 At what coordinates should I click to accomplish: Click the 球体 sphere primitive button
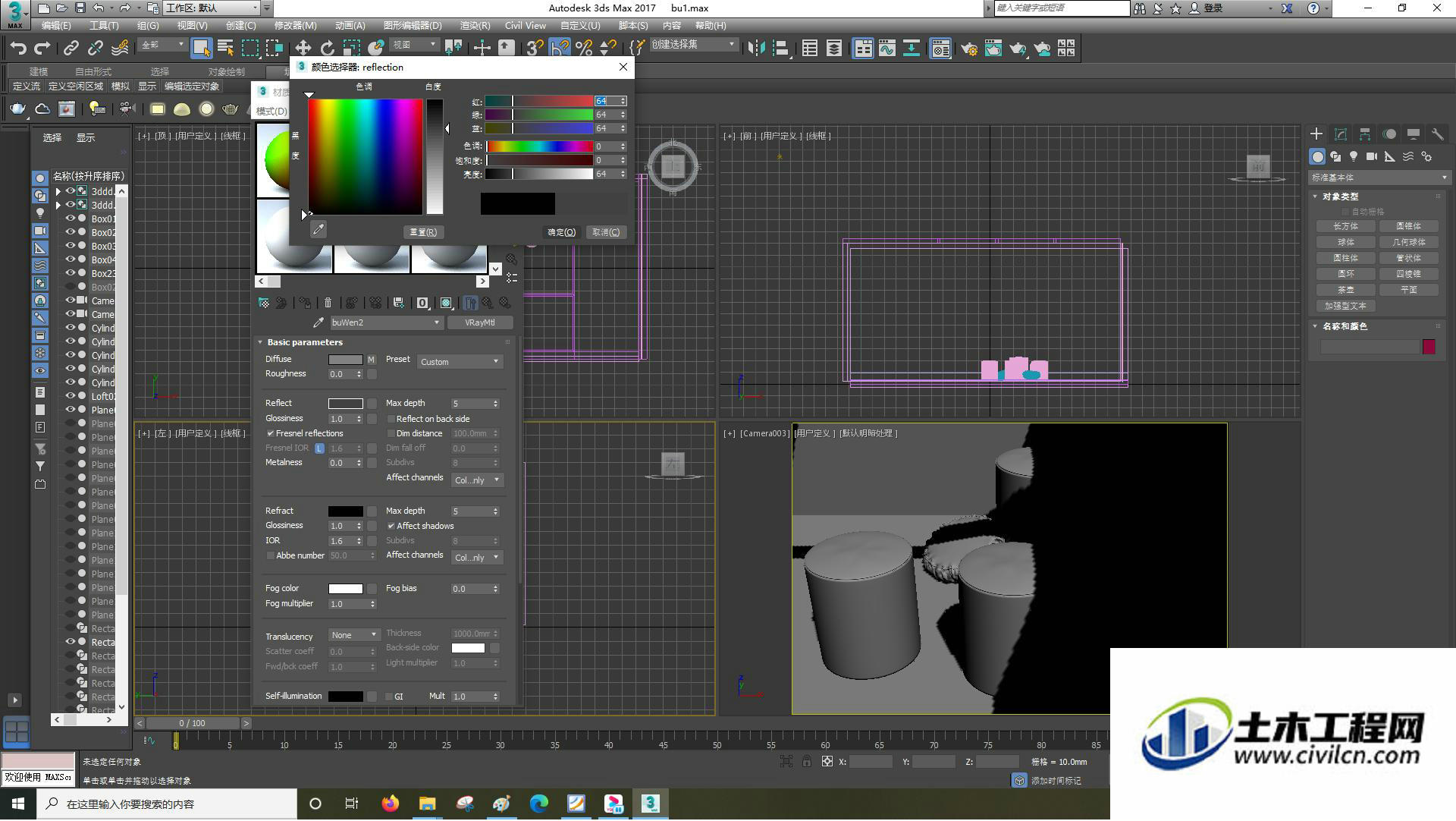1346,242
